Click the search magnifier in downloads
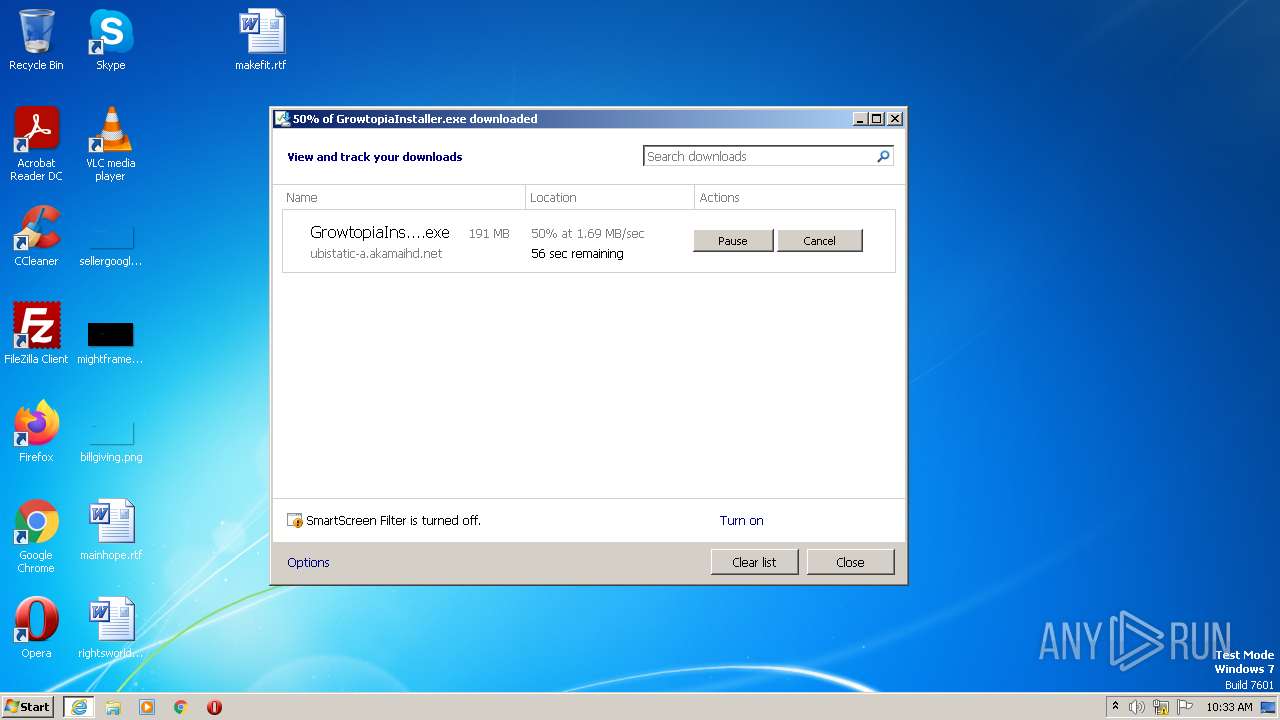This screenshot has height=720, width=1280. (883, 156)
